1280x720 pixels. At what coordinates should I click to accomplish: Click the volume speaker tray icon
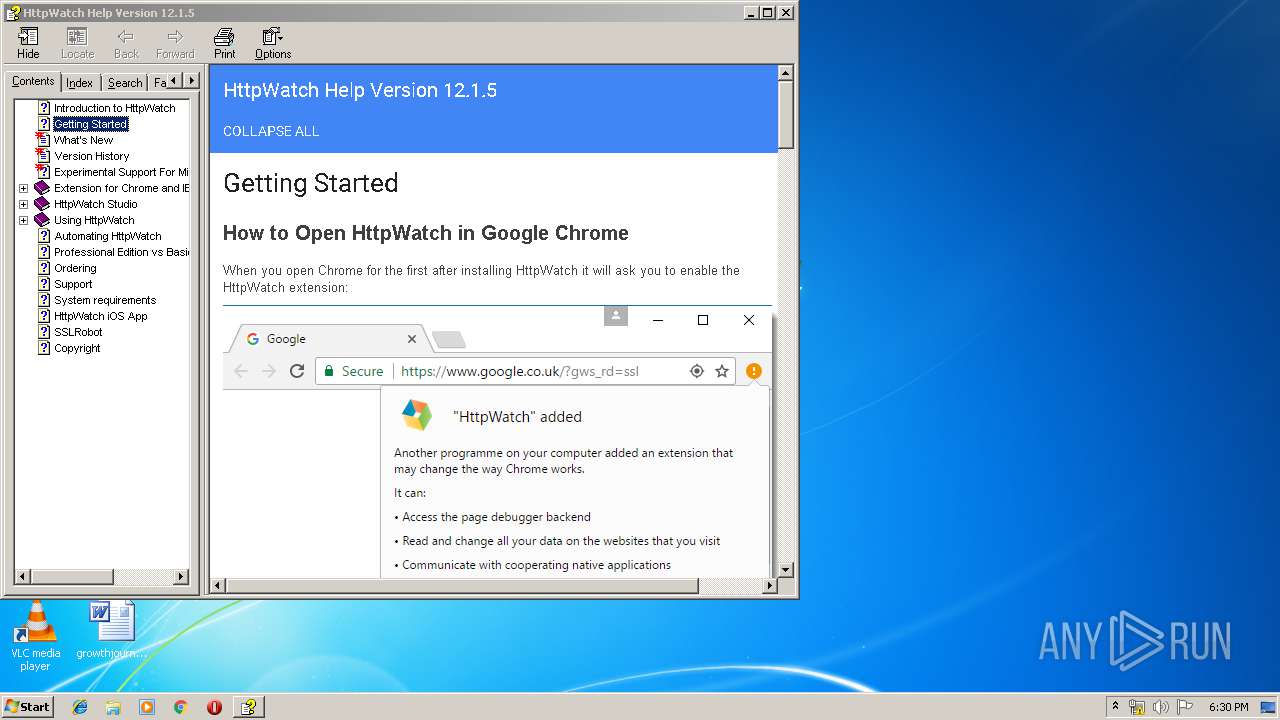pos(1161,707)
